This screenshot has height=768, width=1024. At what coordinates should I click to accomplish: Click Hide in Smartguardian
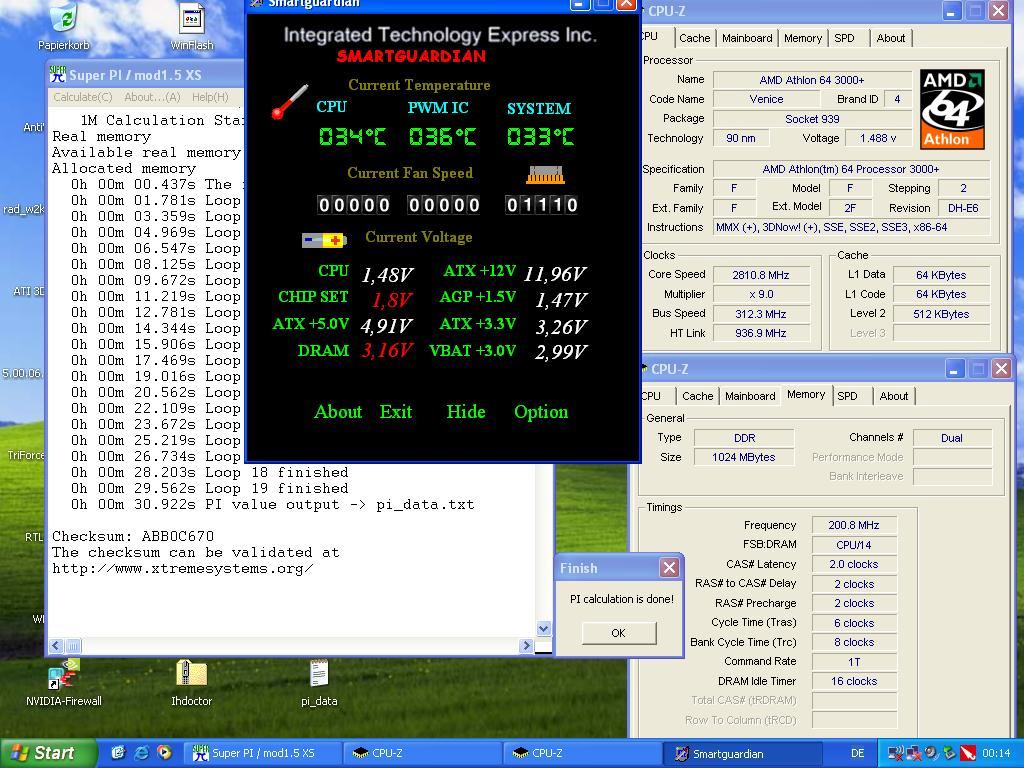(466, 412)
